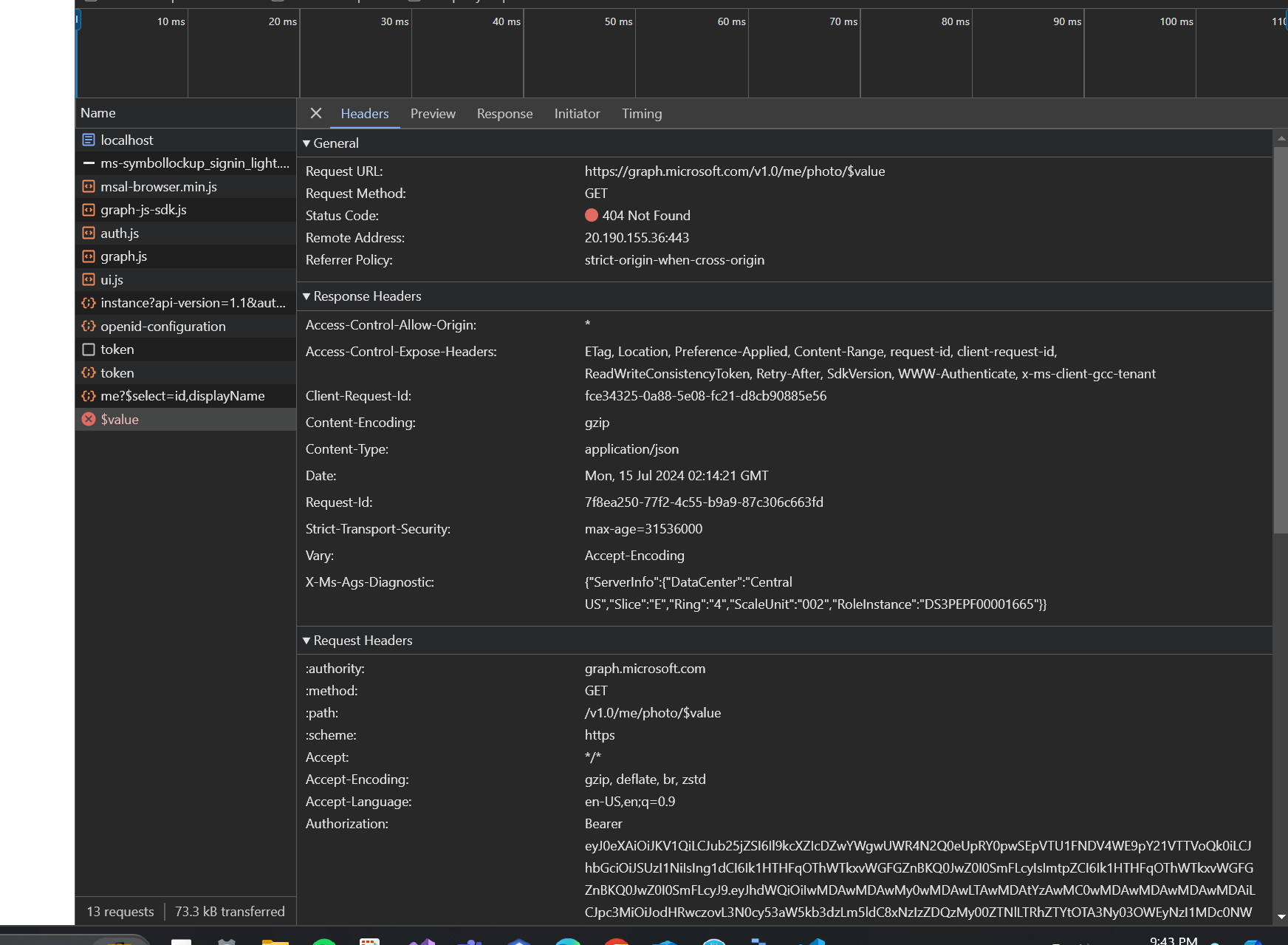Select the ui.js script request
The height and width of the screenshot is (945, 1288).
click(x=185, y=280)
